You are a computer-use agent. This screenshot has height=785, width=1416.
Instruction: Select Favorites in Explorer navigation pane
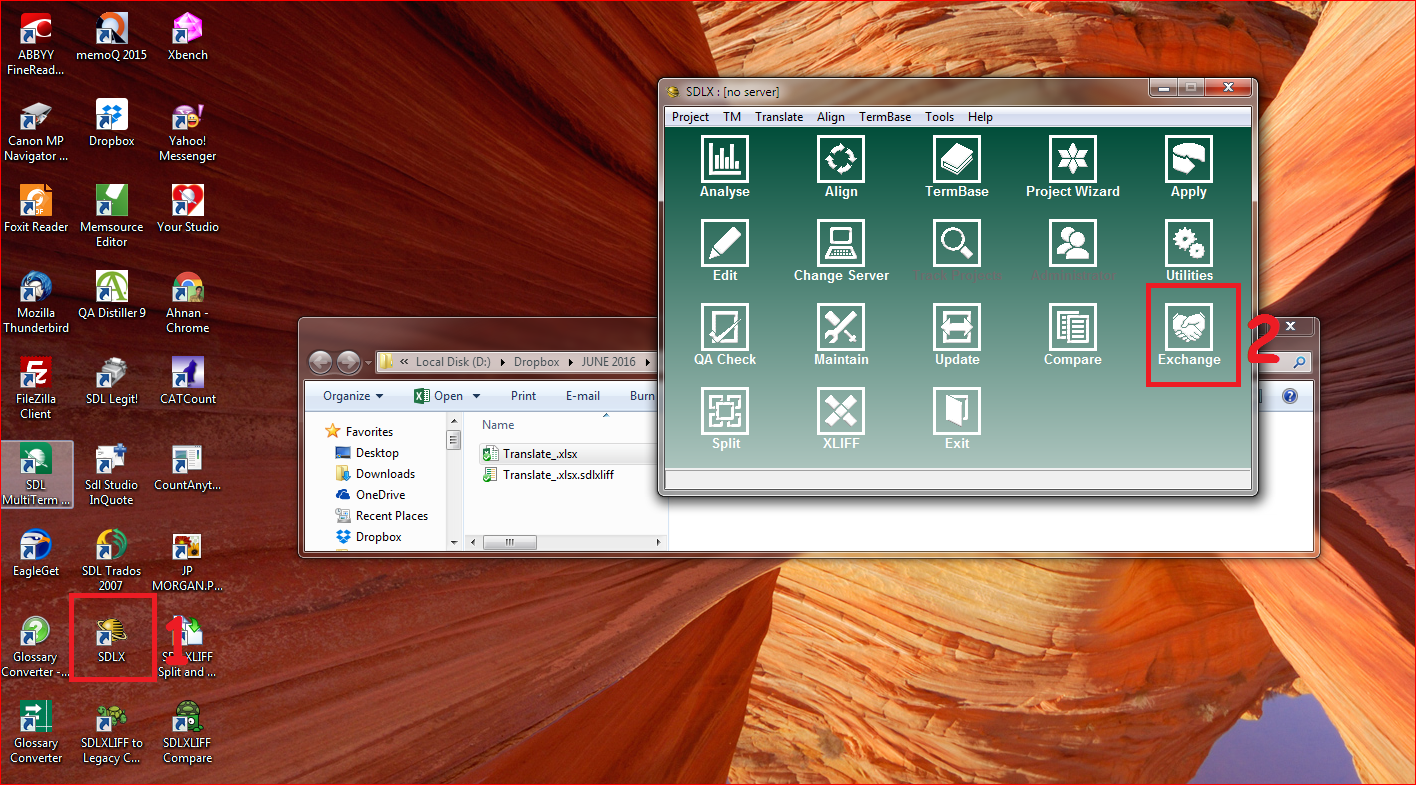point(360,432)
